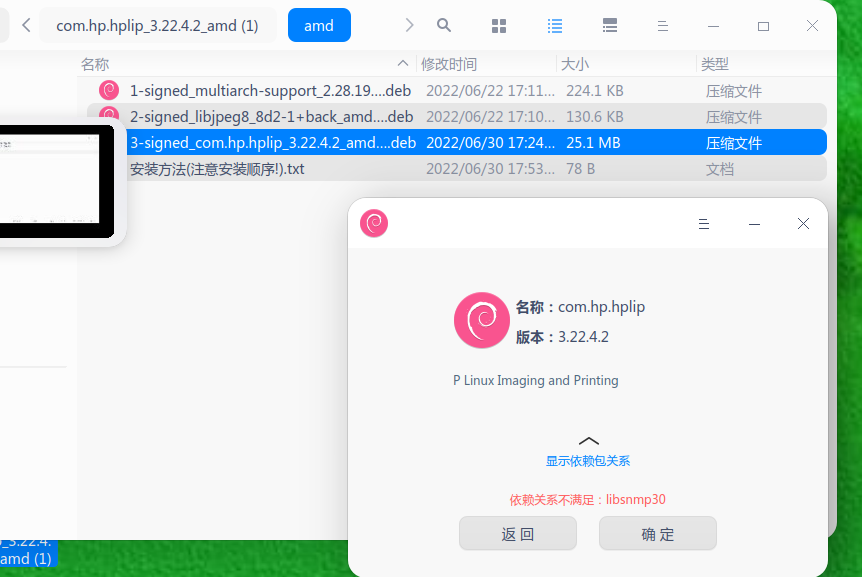The width and height of the screenshot is (862, 577).
Task: Go forward in file manager navigation
Action: [x=409, y=25]
